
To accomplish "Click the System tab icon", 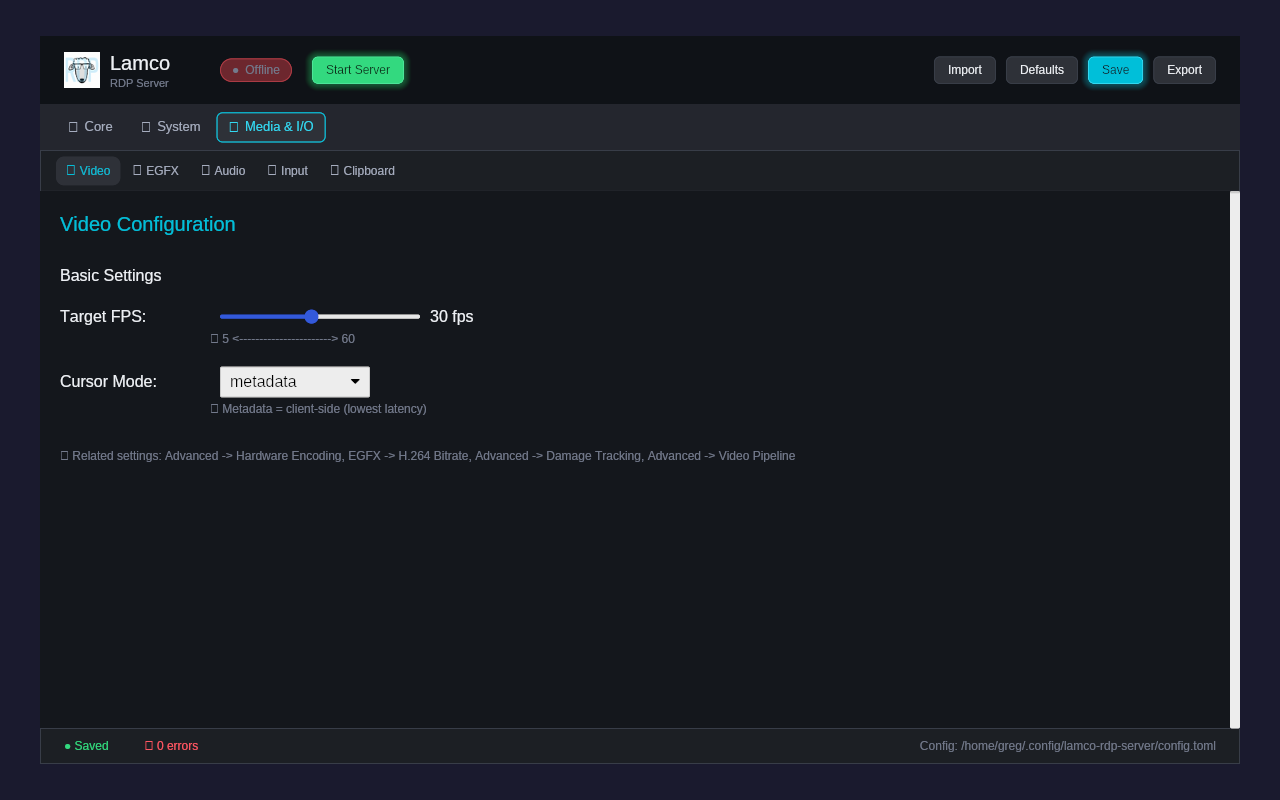I will 144,127.
